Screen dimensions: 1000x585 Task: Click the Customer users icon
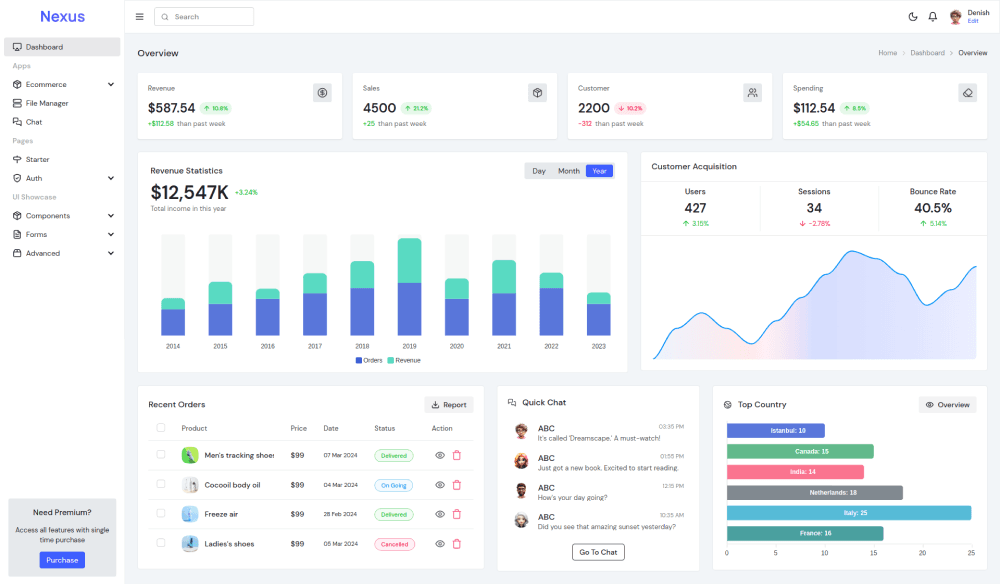click(x=752, y=93)
